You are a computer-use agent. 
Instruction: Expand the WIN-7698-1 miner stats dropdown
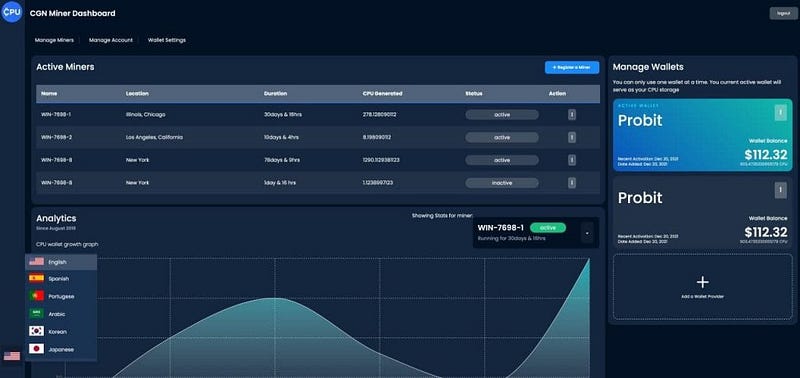(x=587, y=233)
